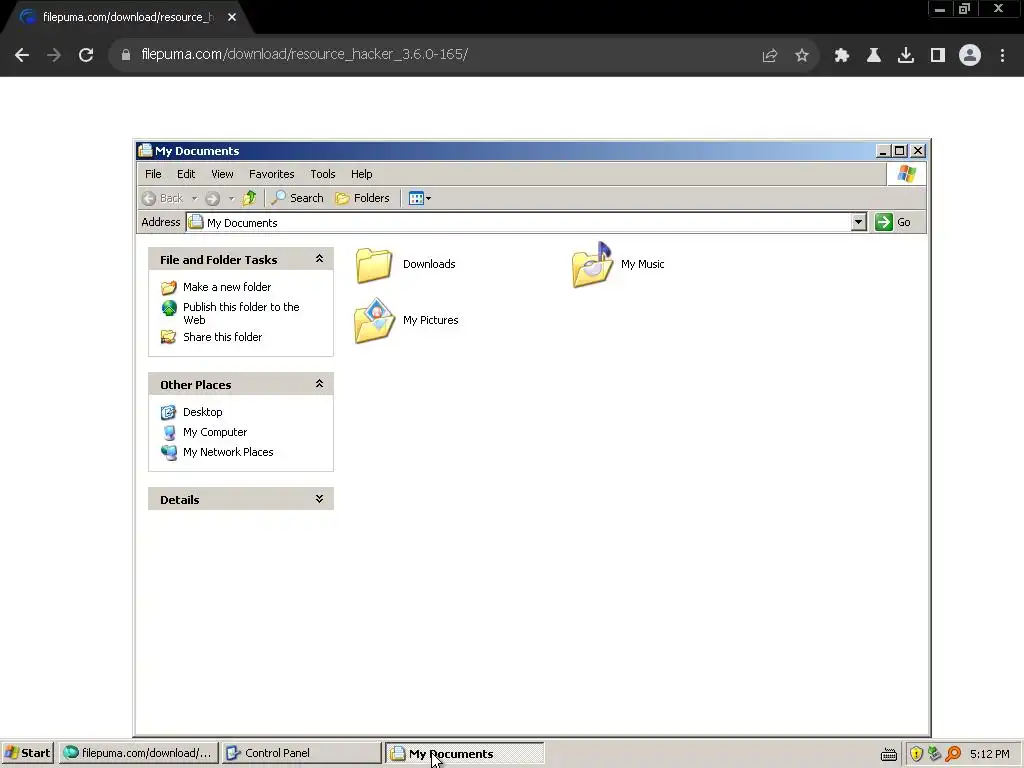Image resolution: width=1024 pixels, height=768 pixels.
Task: Open the Chrome three-dot menu
Action: pos(1002,56)
